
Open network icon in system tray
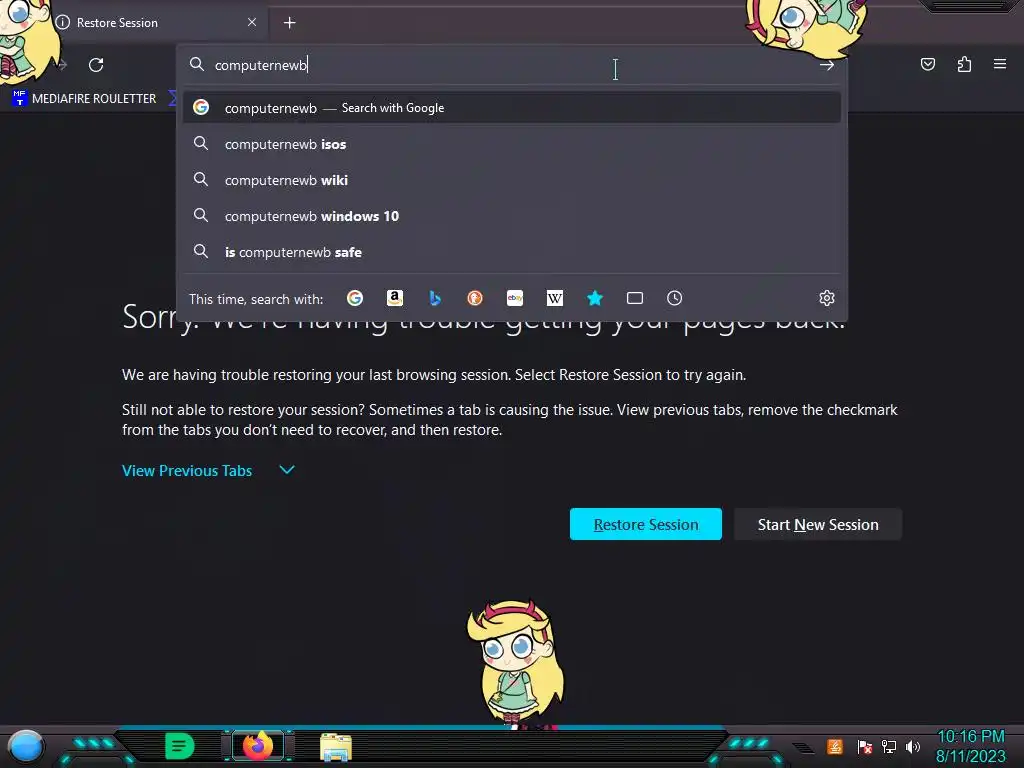(889, 746)
